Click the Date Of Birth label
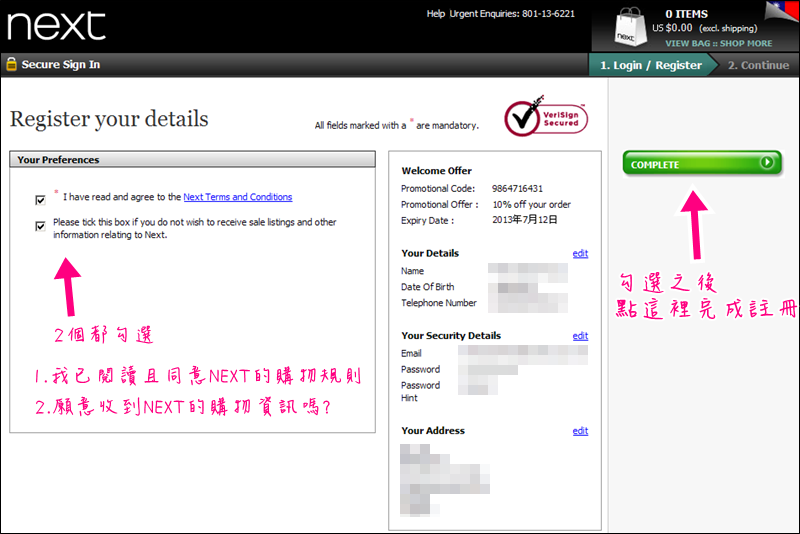Image resolution: width=800 pixels, height=534 pixels. pyautogui.click(x=428, y=287)
